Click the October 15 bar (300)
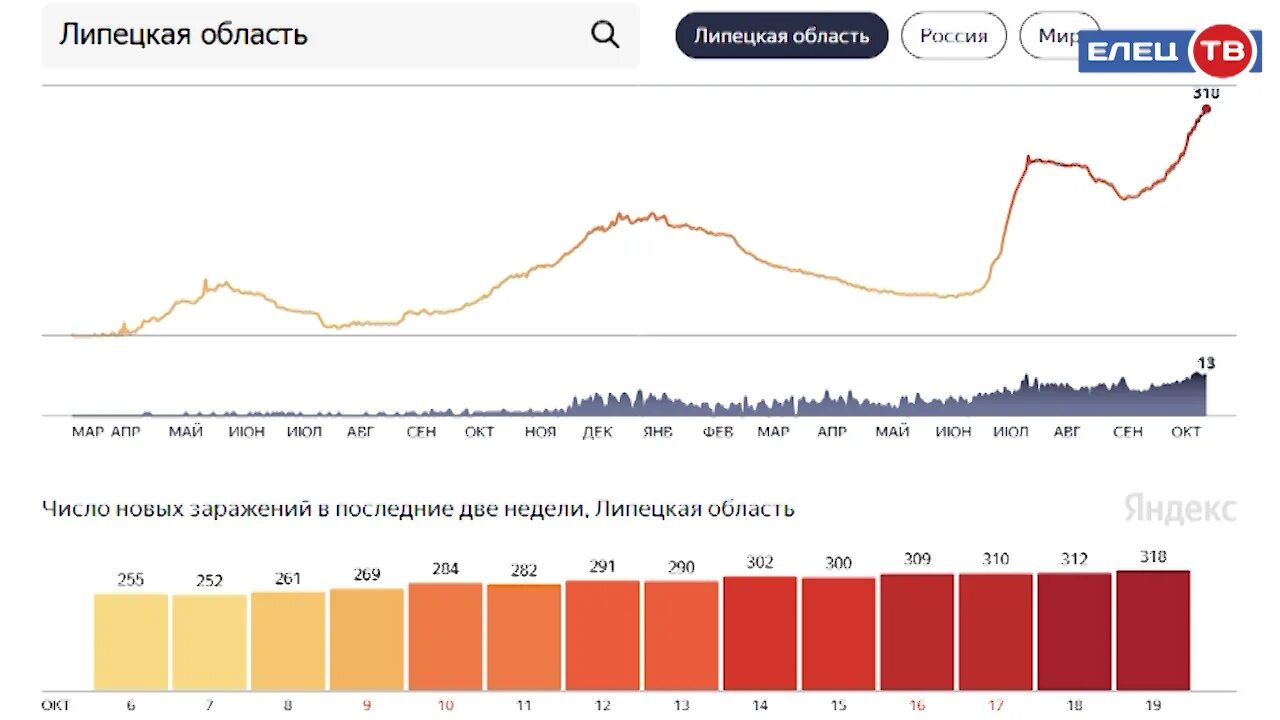 (x=838, y=634)
